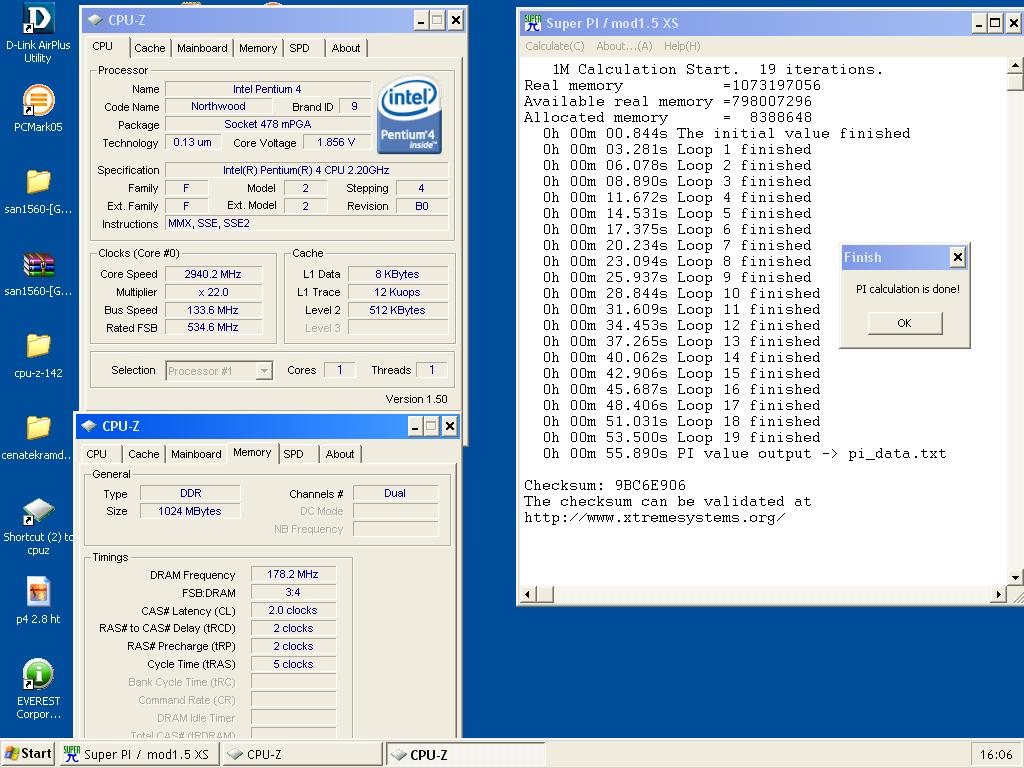
Task: Switch to About tab in lower CPU-Z window
Action: [340, 454]
